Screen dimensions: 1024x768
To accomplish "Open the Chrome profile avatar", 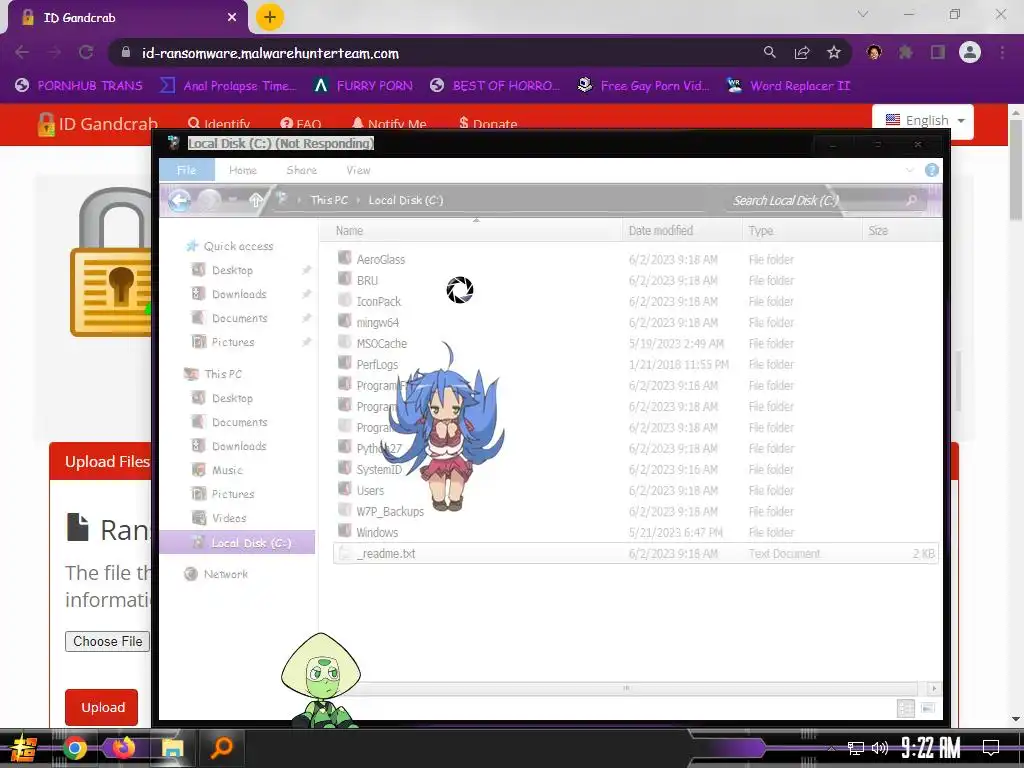I will 970,53.
